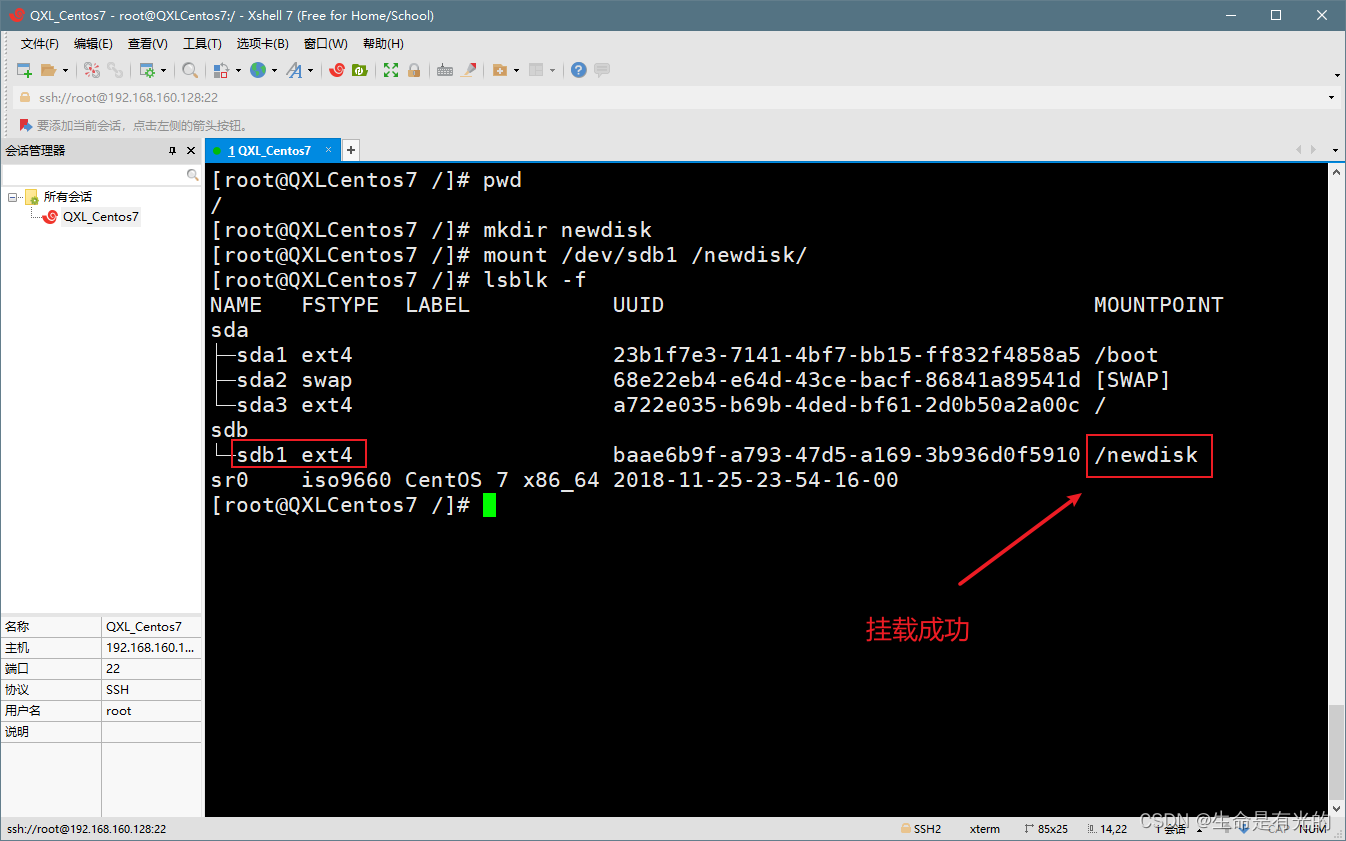Click the magnifier Find icon in toolbar
Viewport: 1346px width, 841px height.
189,70
